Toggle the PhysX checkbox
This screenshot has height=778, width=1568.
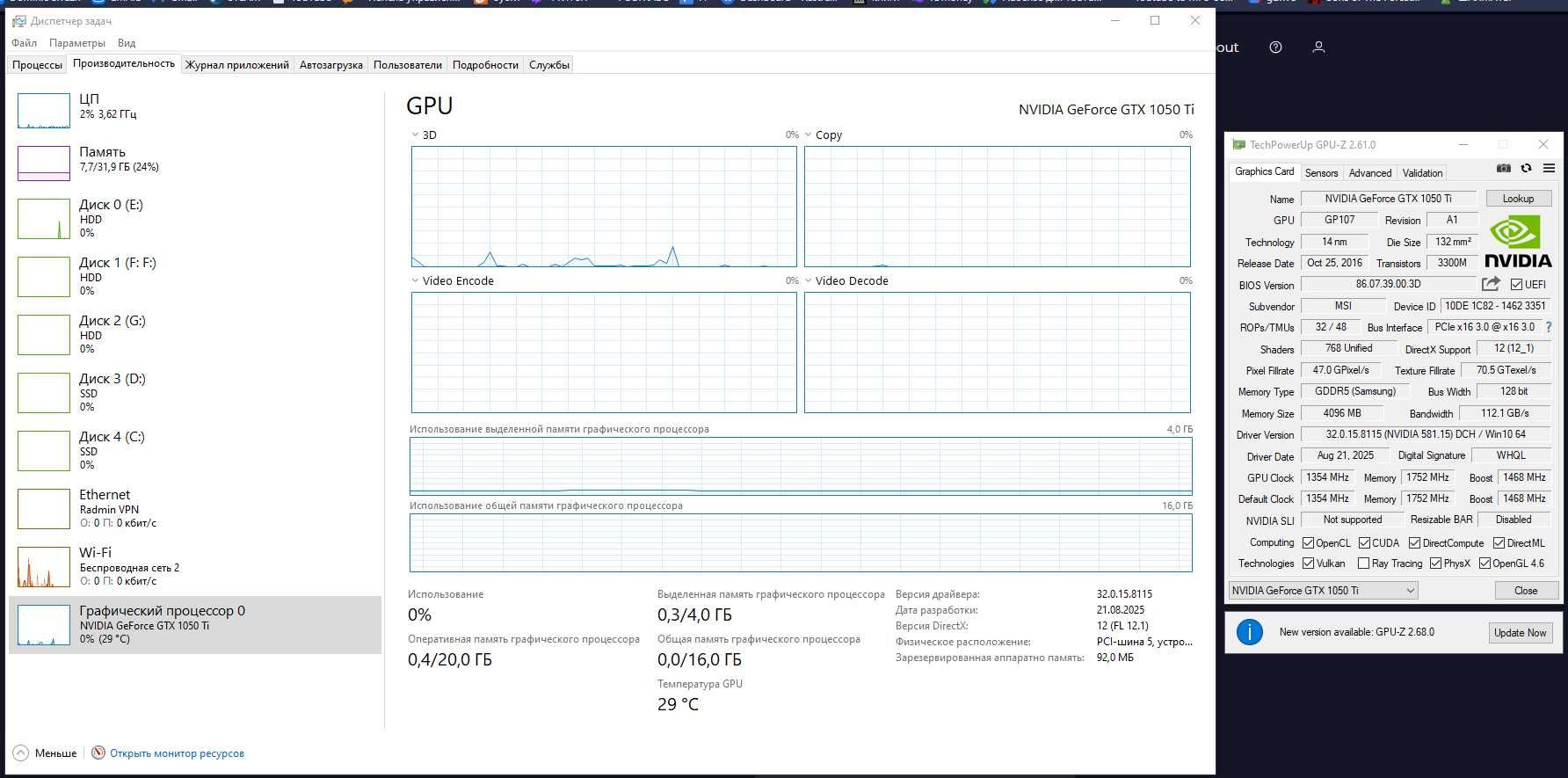1435,564
